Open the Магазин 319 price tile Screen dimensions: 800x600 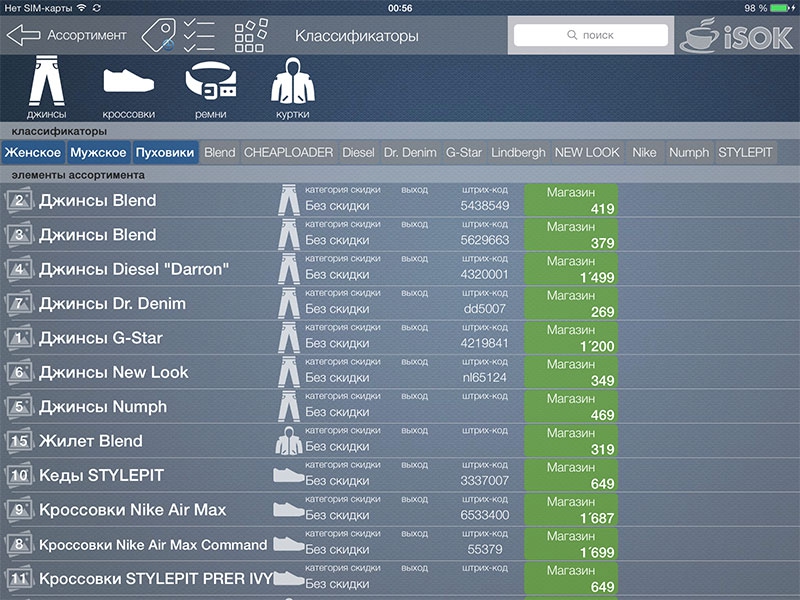coord(571,441)
